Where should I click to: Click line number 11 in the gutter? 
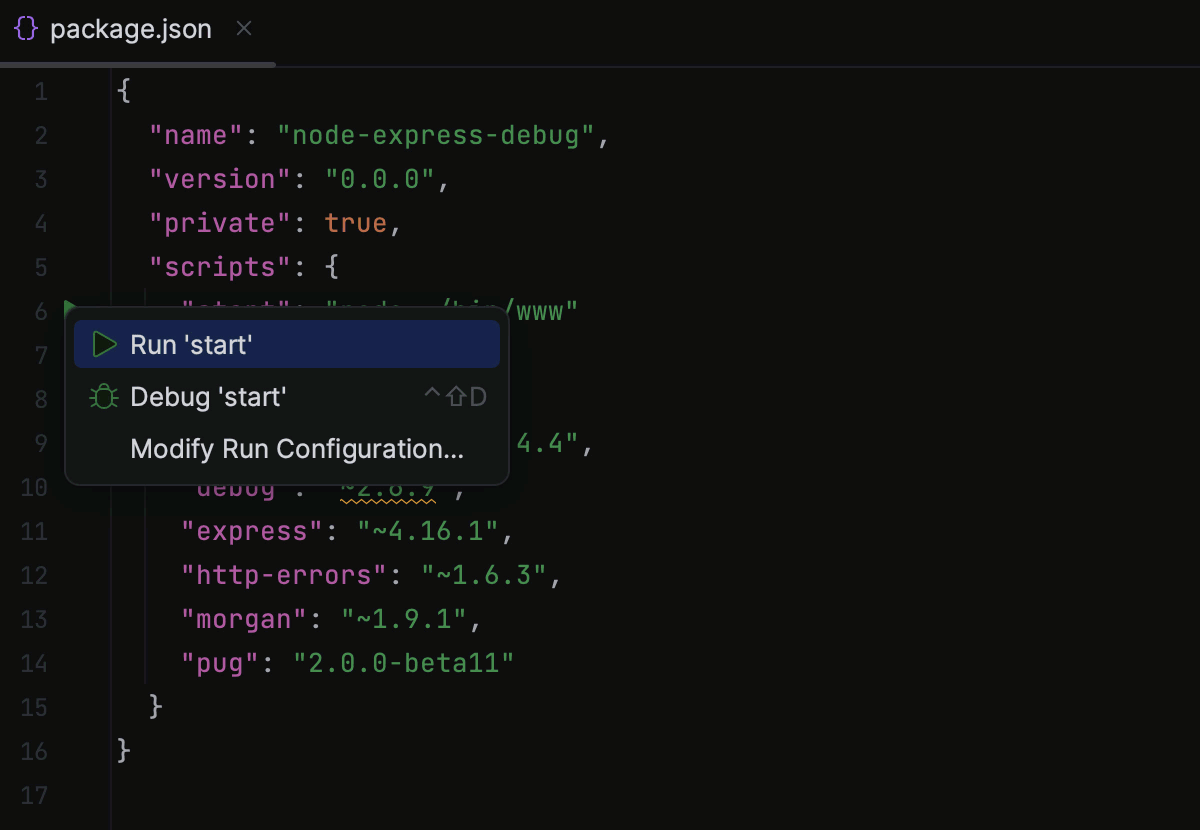33,531
